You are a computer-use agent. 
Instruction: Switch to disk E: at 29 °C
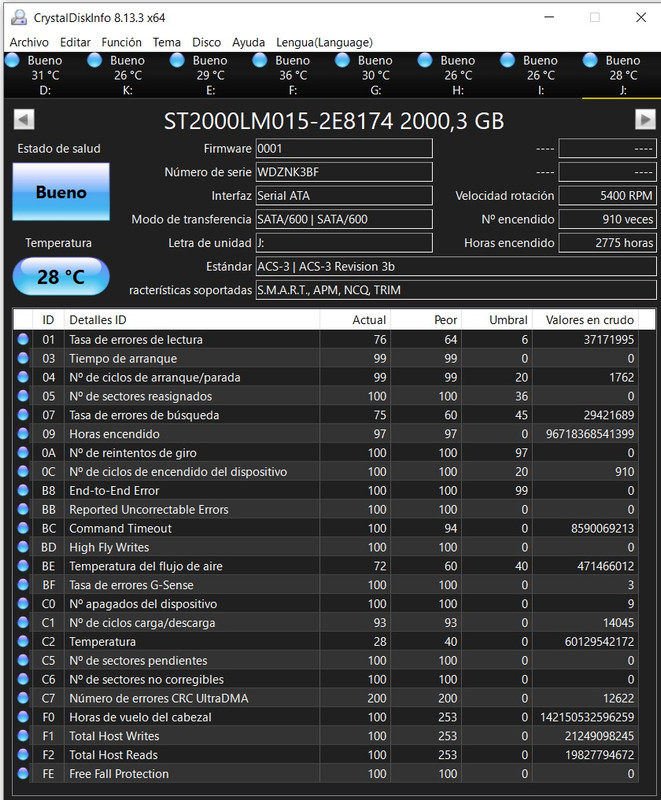[210, 75]
